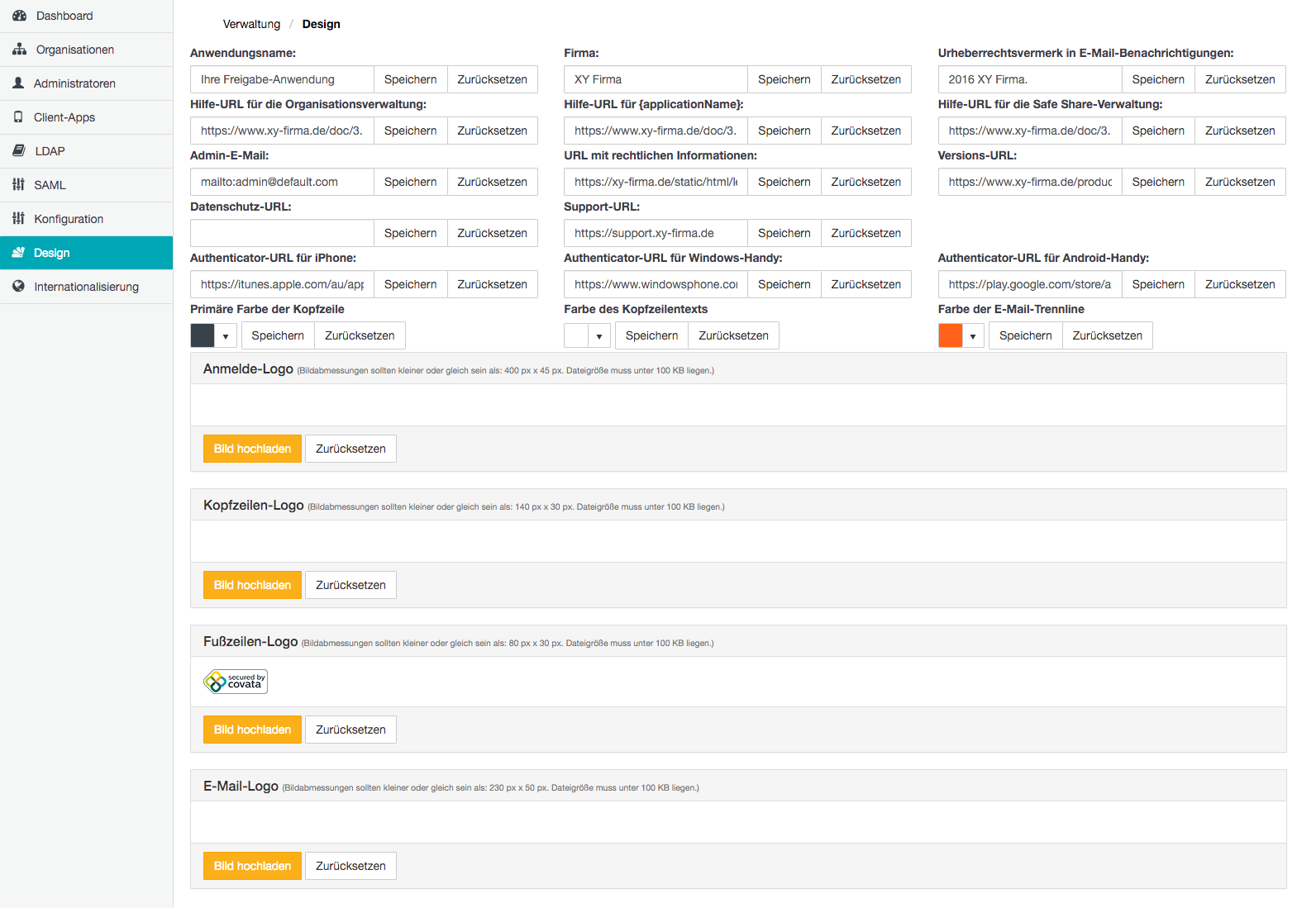
Task: Click the white header text color swatch
Action: pos(576,335)
